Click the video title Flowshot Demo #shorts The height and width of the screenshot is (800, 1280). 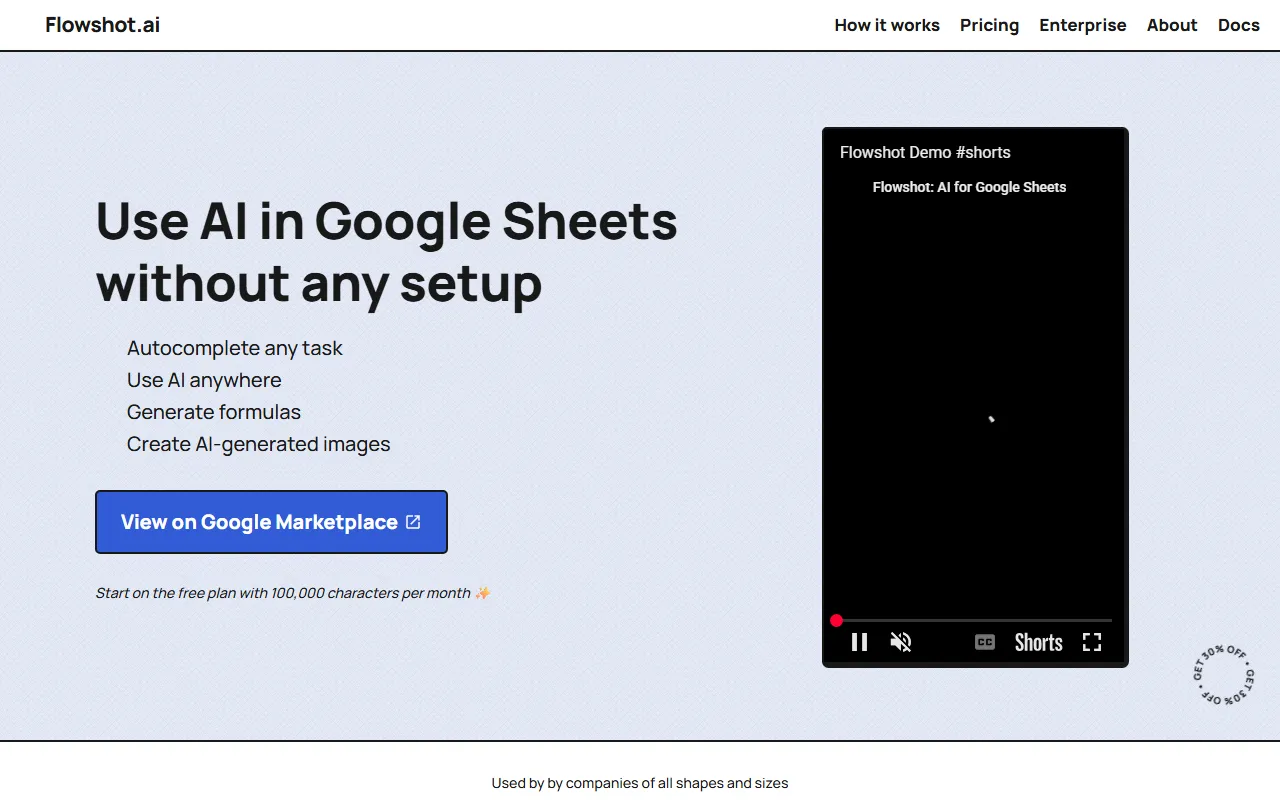click(x=925, y=153)
